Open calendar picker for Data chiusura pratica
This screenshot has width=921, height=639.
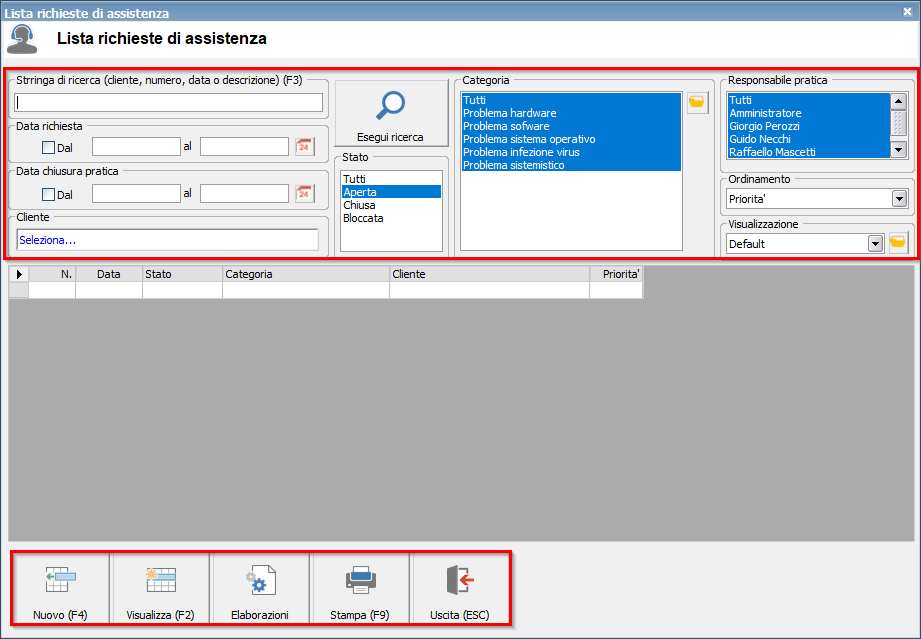(305, 193)
